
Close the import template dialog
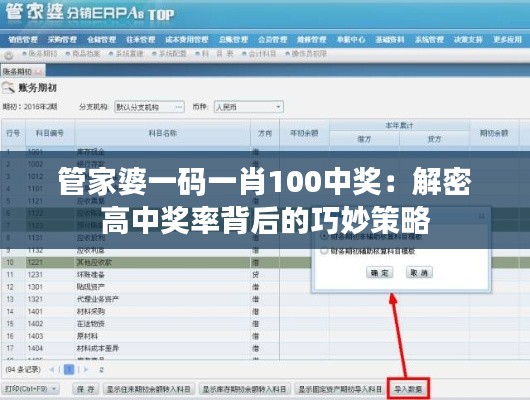coord(482,216)
